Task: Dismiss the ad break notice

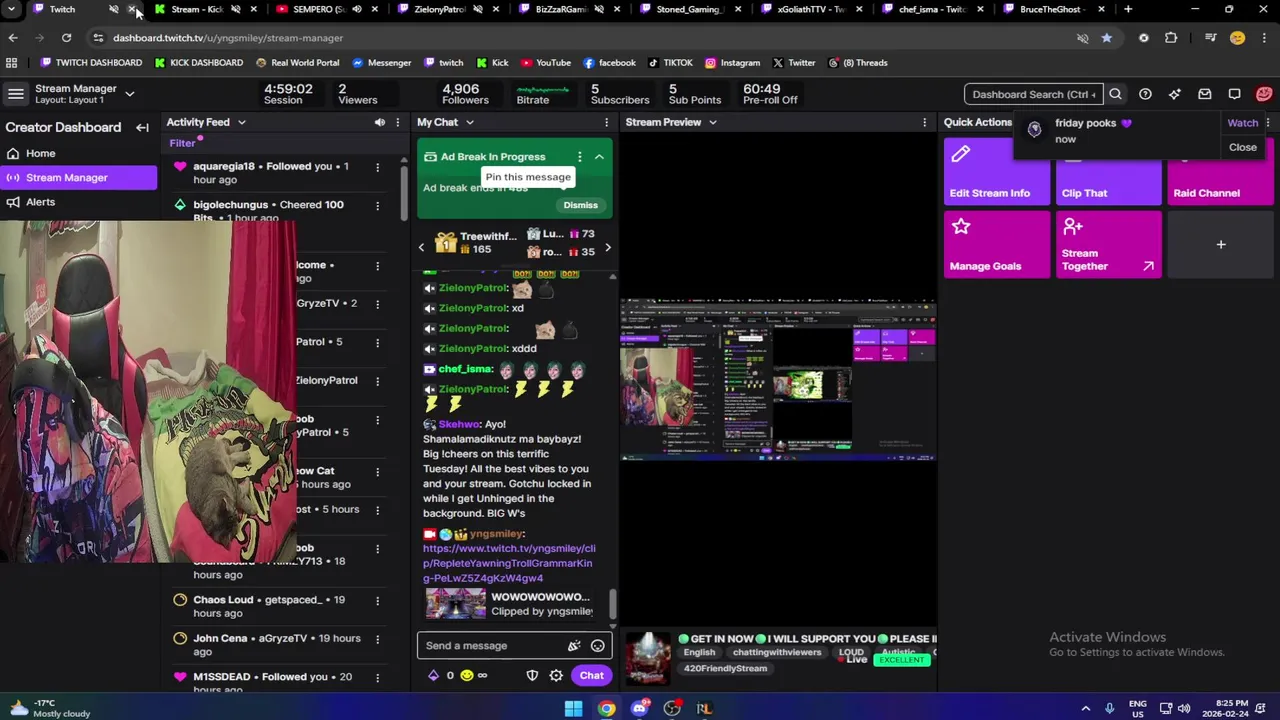Action: pyautogui.click(x=580, y=205)
